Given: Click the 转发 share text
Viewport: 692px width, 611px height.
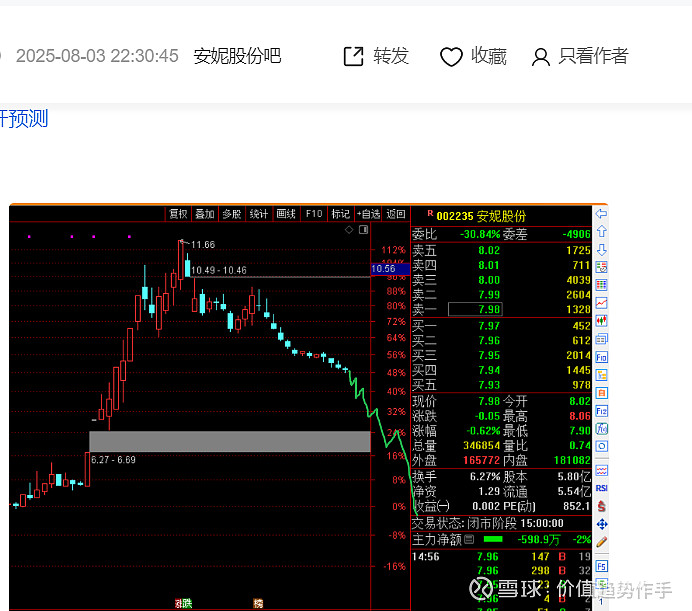Looking at the screenshot, I should pyautogui.click(x=391, y=57).
